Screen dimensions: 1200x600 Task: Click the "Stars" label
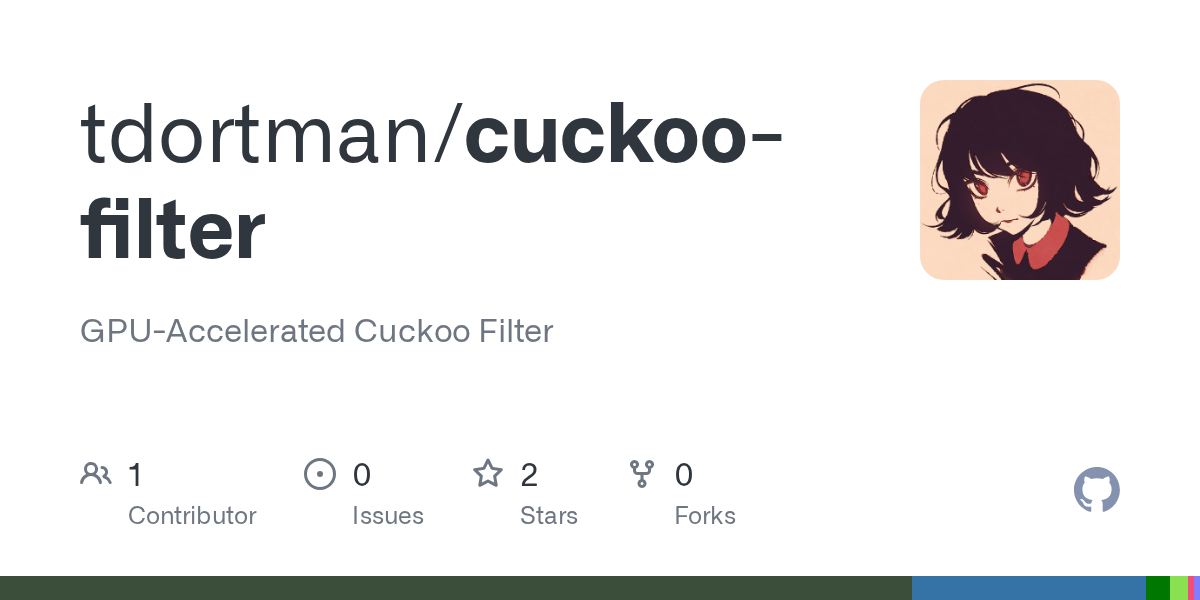point(548,516)
